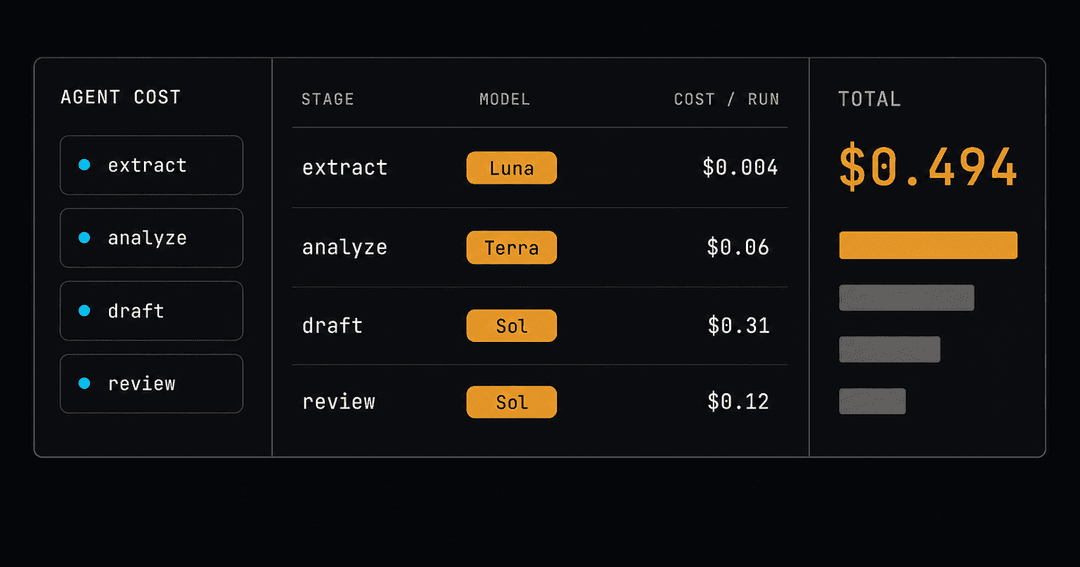Click the Terra model badge
The width and height of the screenshot is (1080, 567).
[512, 247]
